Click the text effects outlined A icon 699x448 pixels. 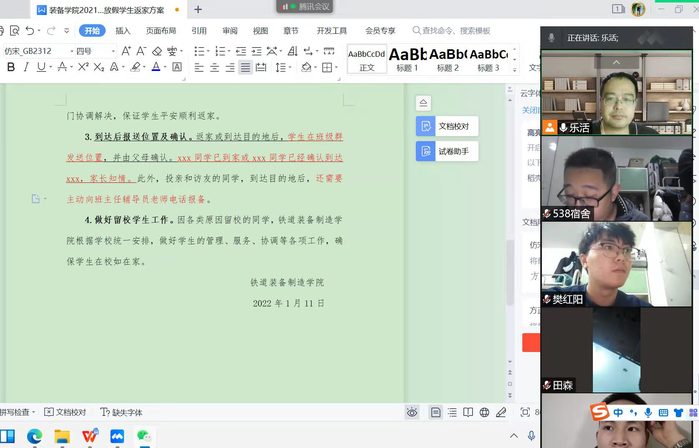coord(114,67)
